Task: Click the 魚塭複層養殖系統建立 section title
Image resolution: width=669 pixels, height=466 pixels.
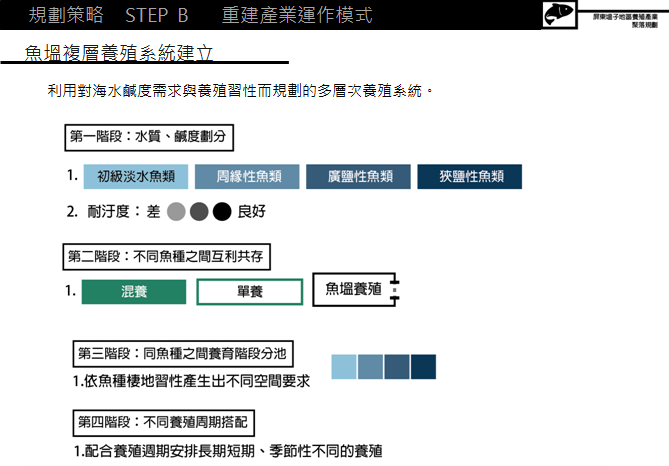Action: pyautogui.click(x=118, y=53)
